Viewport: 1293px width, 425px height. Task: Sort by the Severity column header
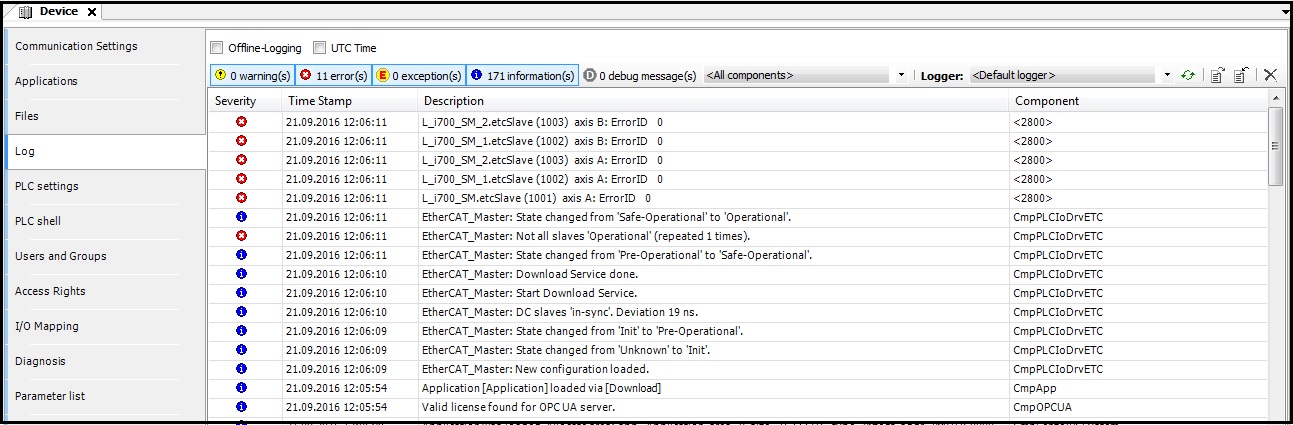(244, 101)
